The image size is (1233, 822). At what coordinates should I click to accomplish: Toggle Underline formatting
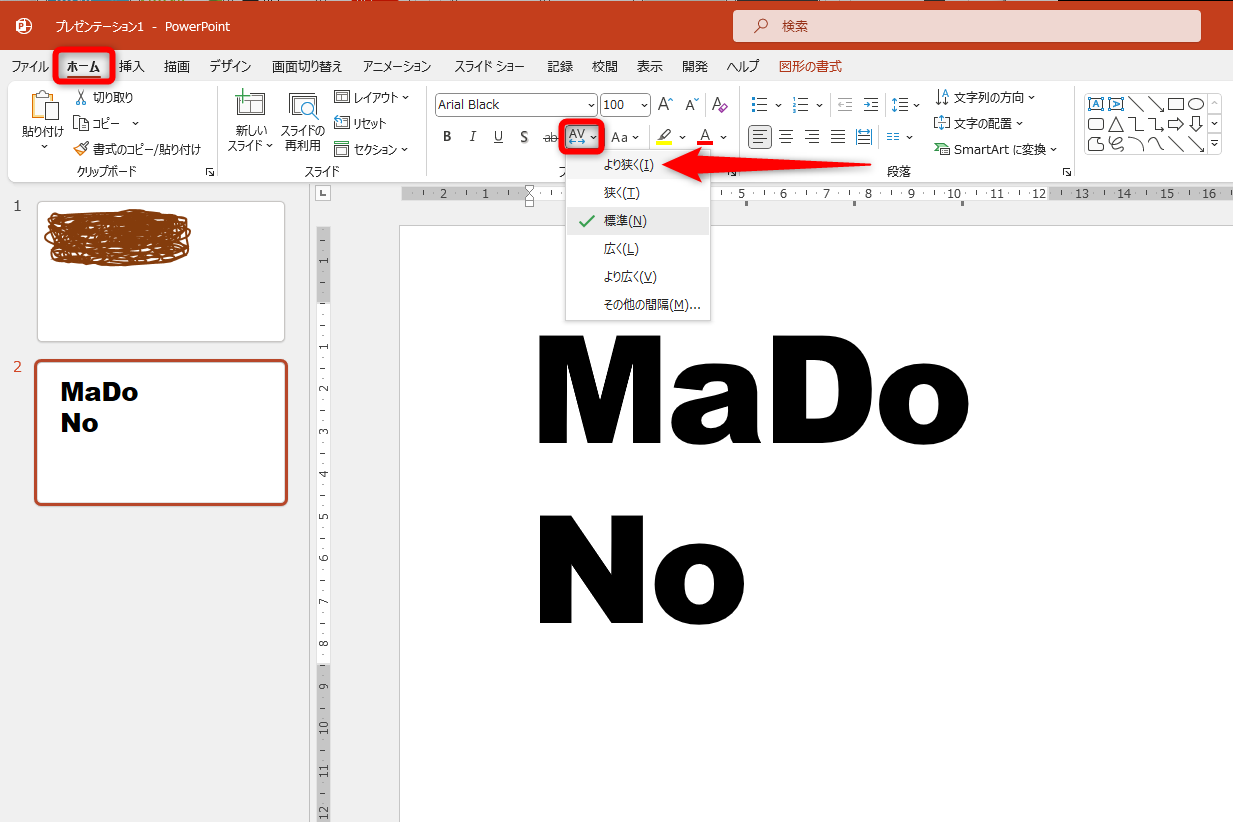click(499, 137)
